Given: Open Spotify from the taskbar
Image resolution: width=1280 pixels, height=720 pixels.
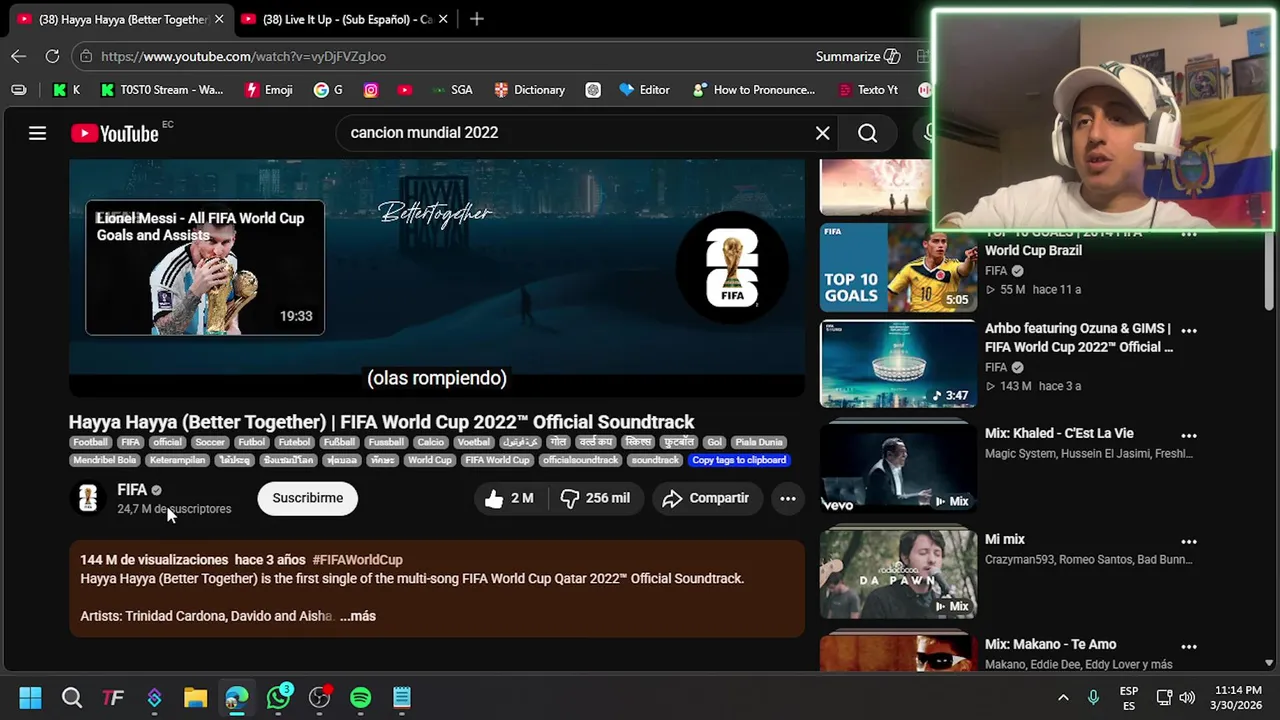Looking at the screenshot, I should 360,697.
